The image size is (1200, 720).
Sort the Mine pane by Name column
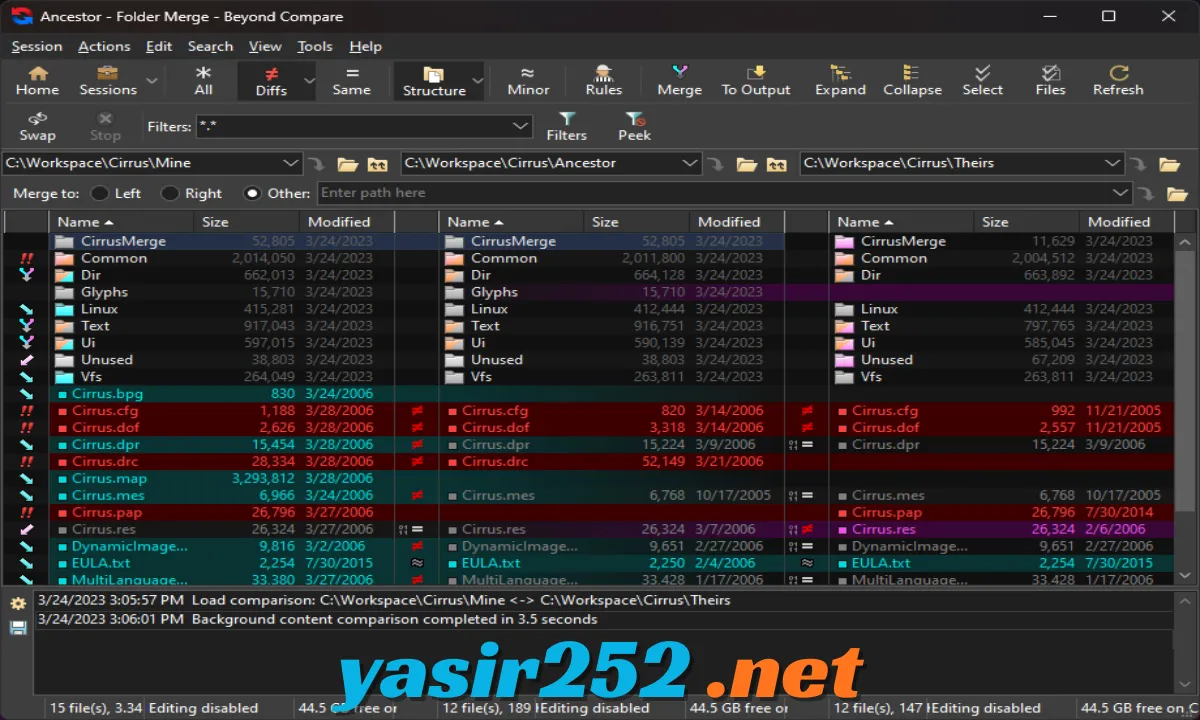tap(122, 222)
